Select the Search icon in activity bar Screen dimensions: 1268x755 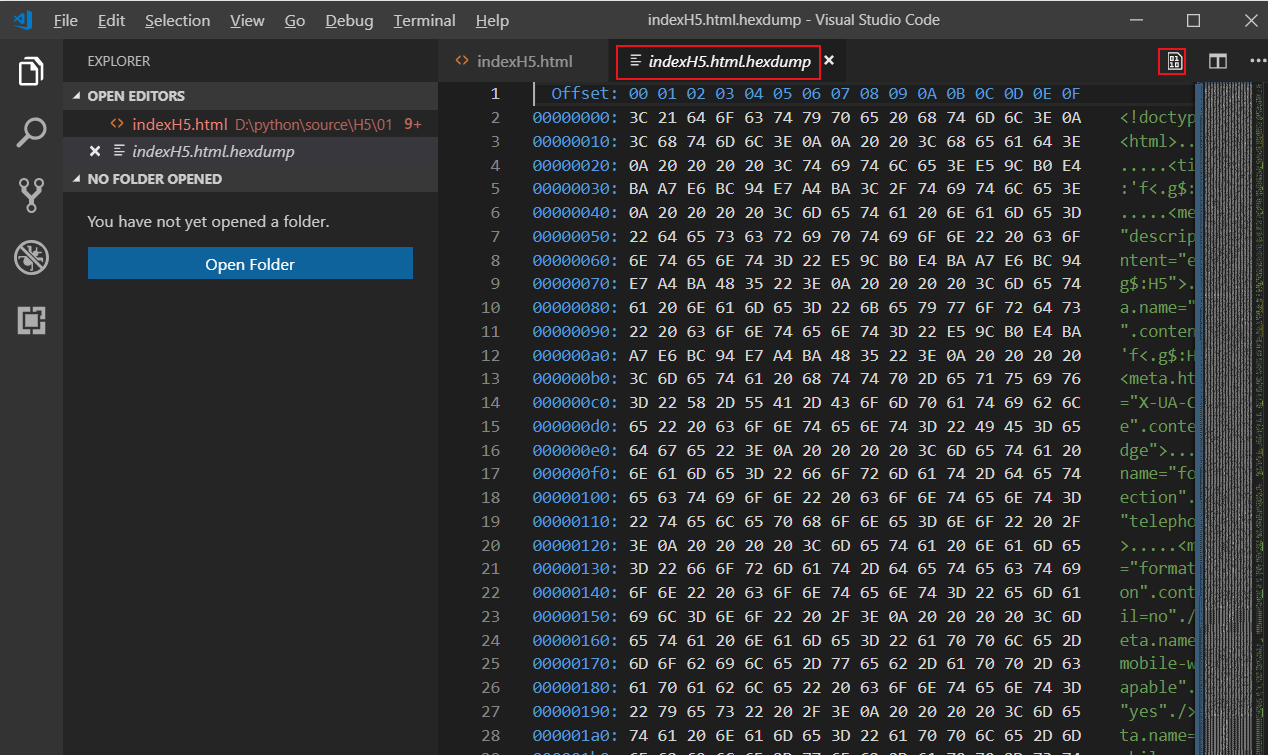pos(30,131)
